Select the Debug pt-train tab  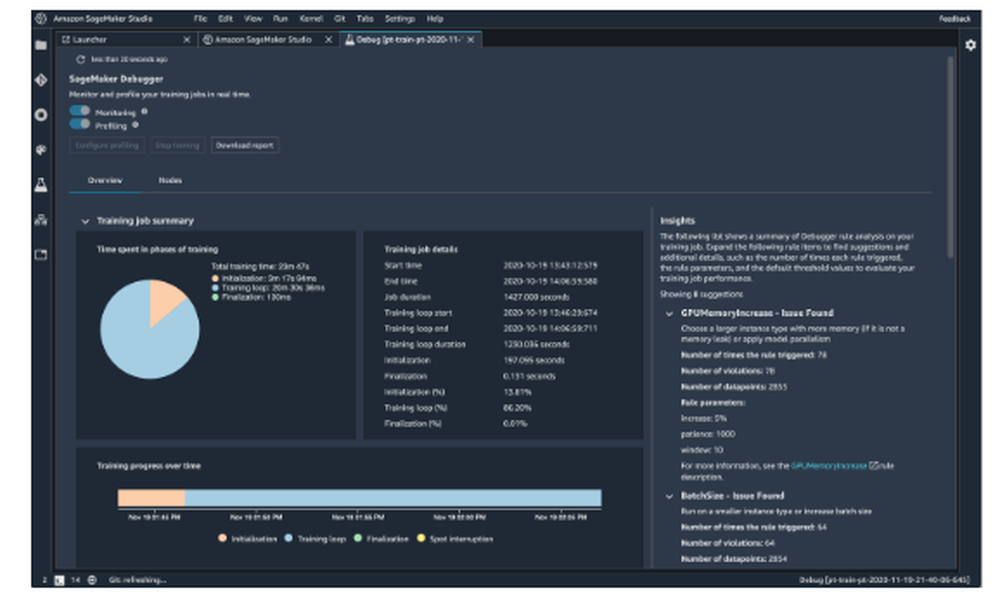pos(411,40)
